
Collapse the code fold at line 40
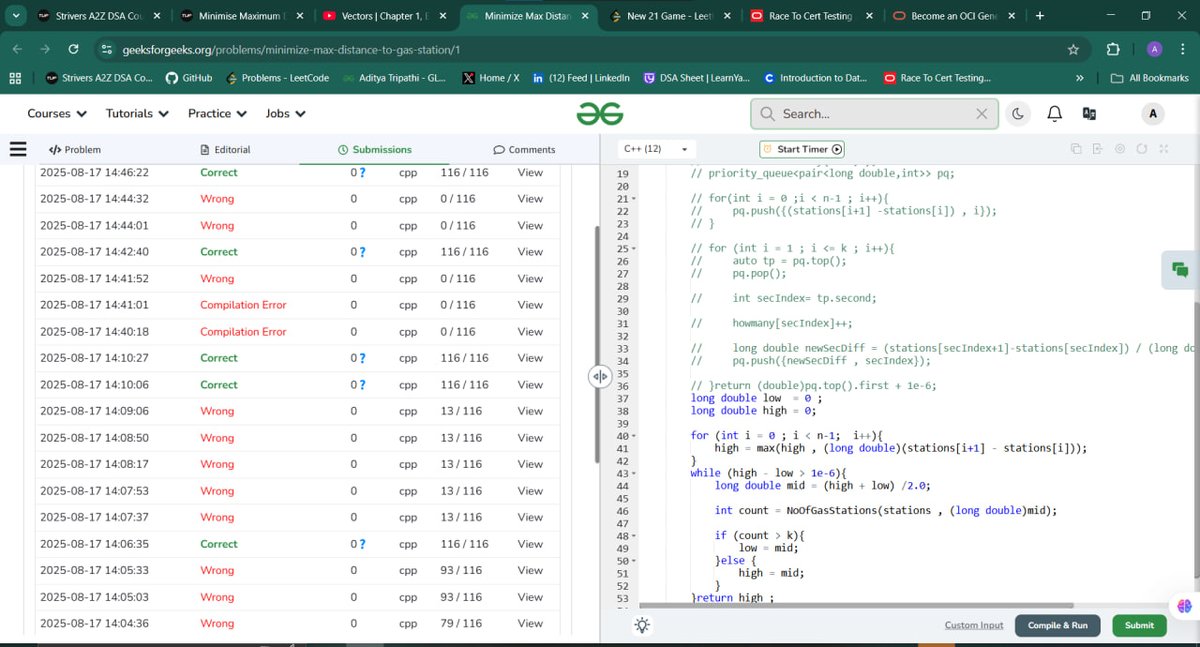tap(634, 436)
